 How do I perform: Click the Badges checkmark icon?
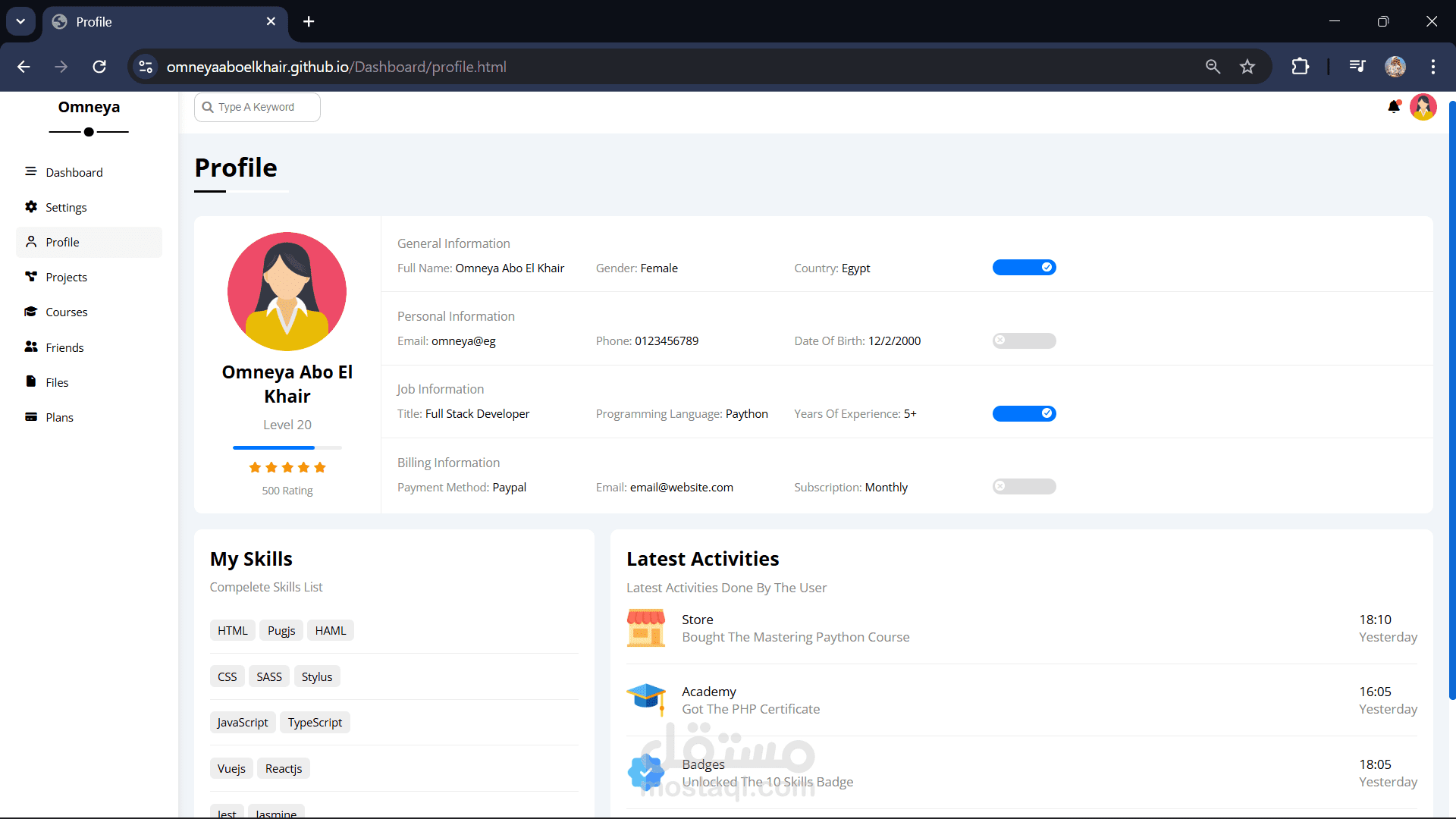645,772
